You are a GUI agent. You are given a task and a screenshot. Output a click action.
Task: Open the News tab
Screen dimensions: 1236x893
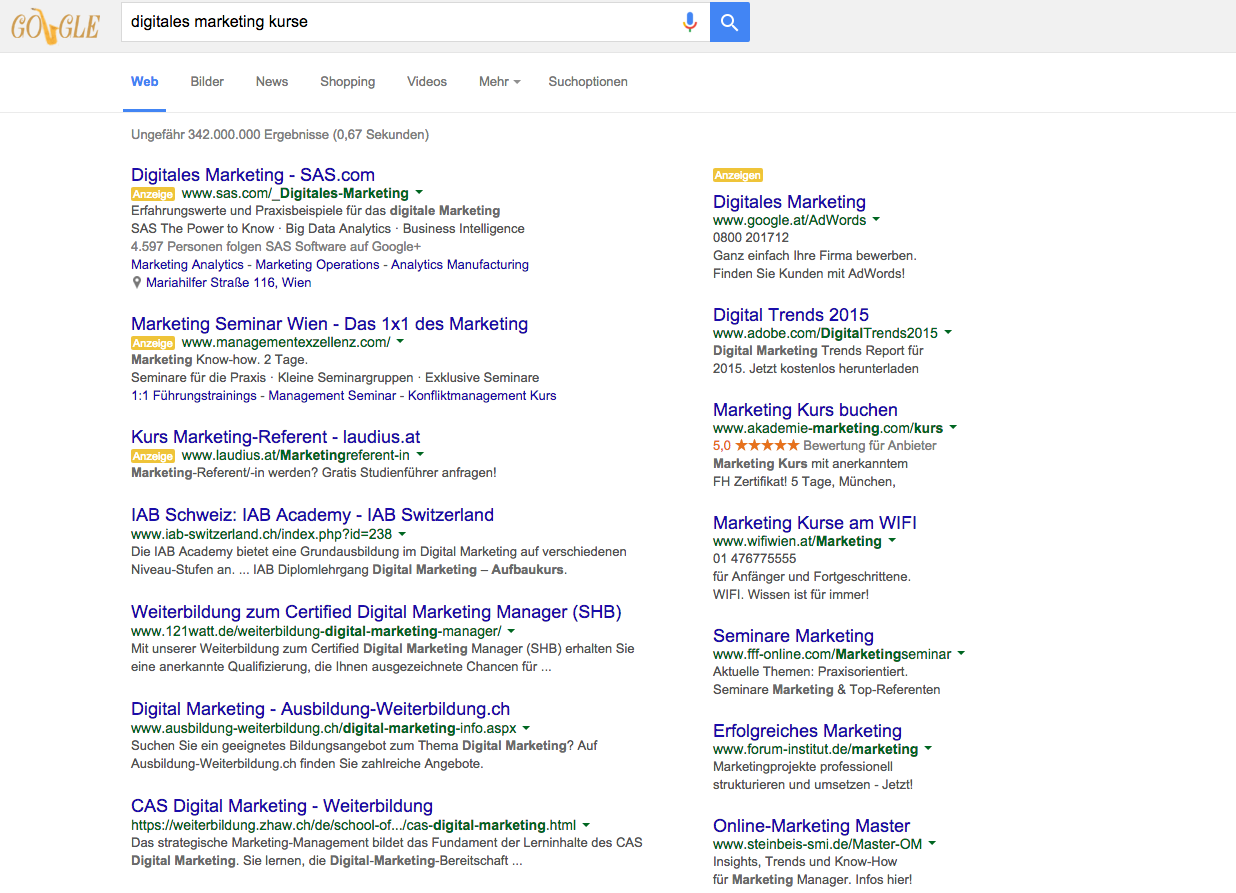pyautogui.click(x=272, y=82)
